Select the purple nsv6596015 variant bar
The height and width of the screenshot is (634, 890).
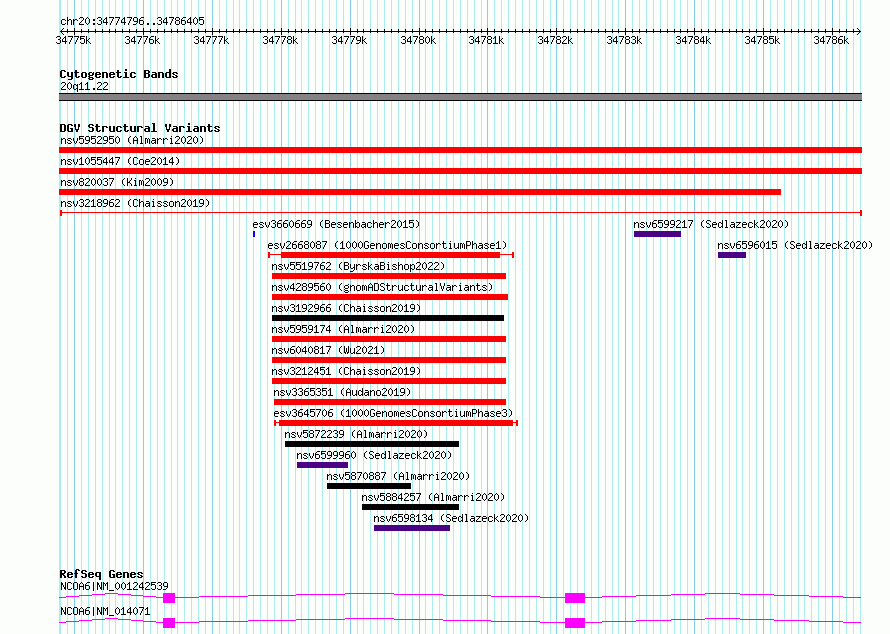click(732, 255)
